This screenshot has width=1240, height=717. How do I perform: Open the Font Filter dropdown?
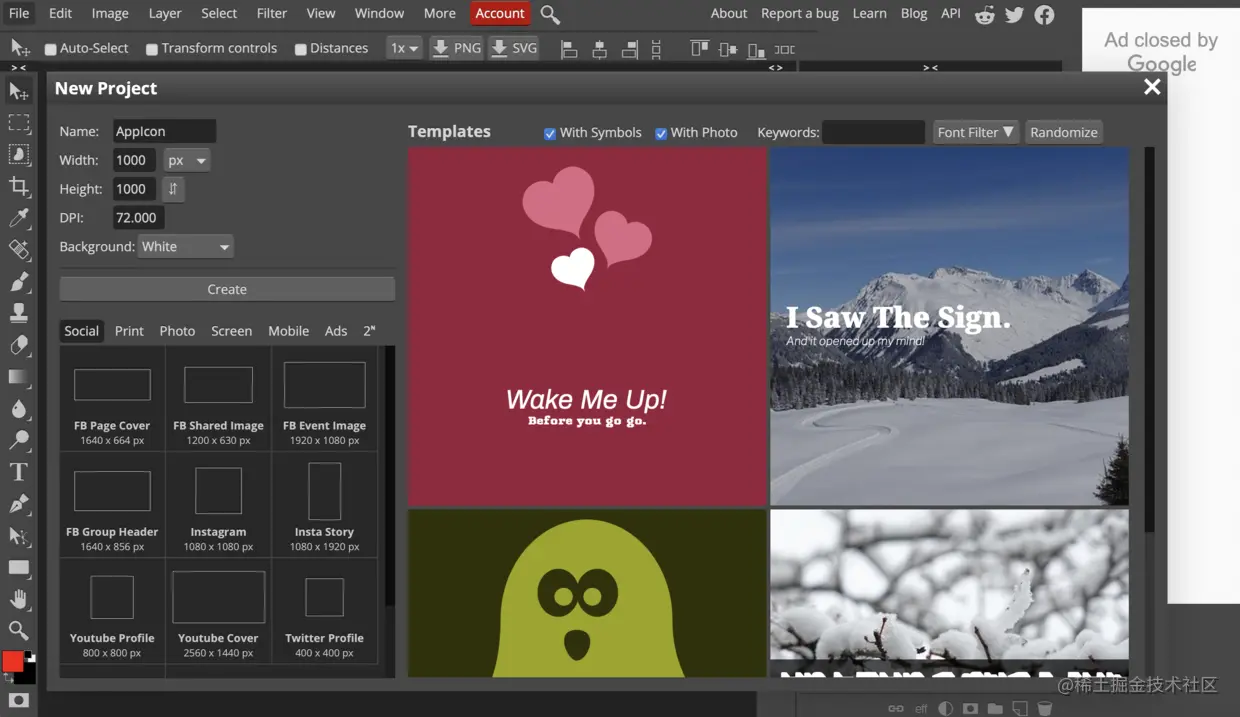pyautogui.click(x=975, y=132)
